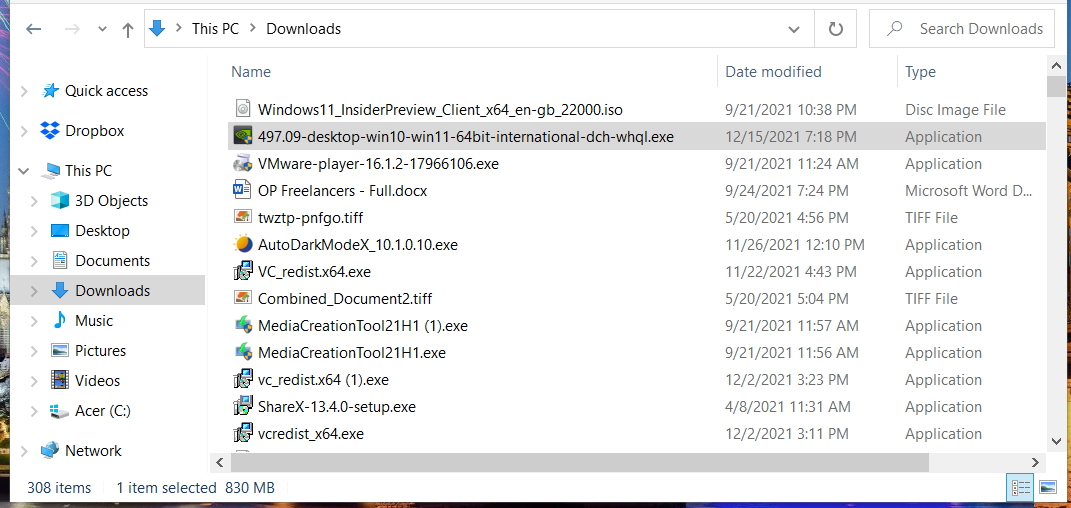Select the AutoDarkModeX moon icon
Image resolution: width=1071 pixels, height=508 pixels.
242,244
